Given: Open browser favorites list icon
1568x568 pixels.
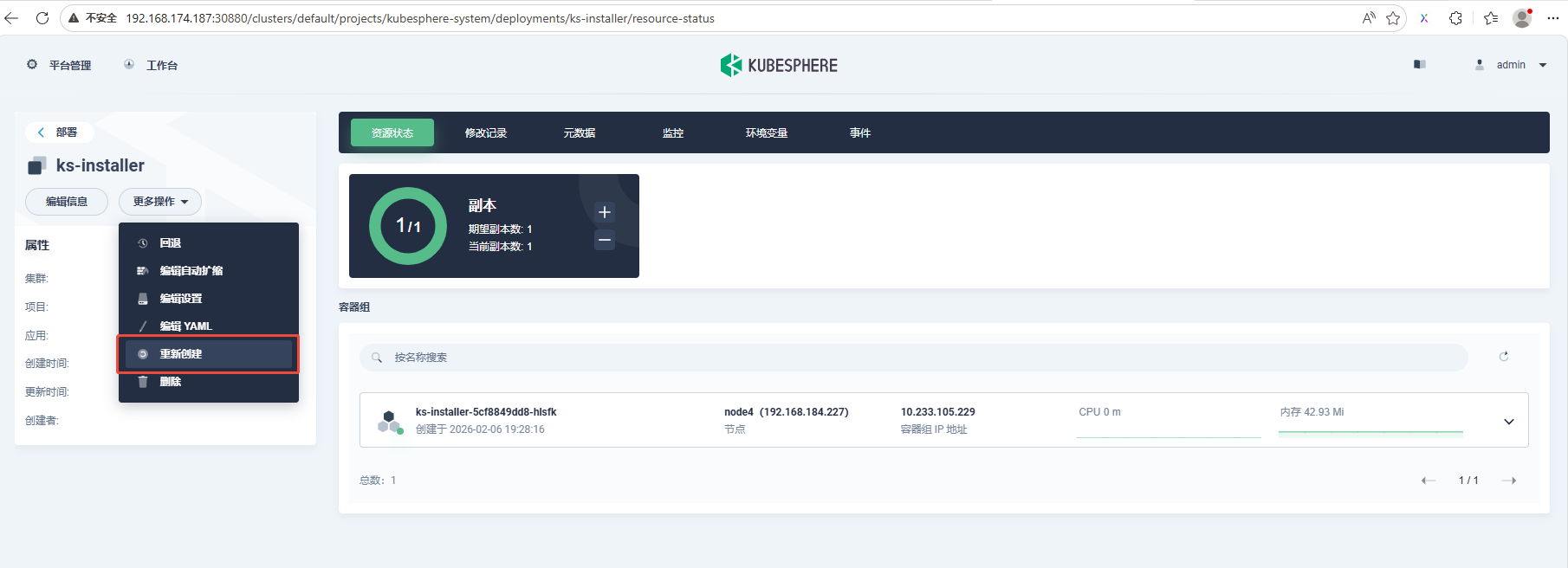Looking at the screenshot, I should point(1491,18).
